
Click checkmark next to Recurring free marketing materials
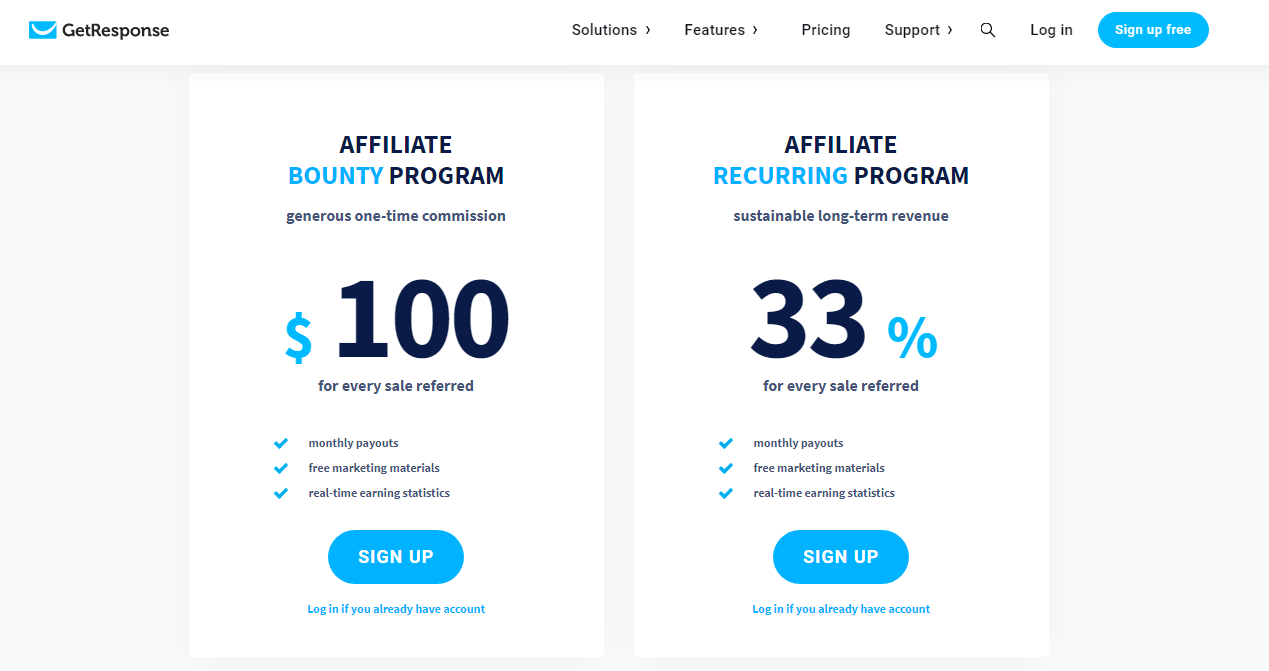coord(726,468)
